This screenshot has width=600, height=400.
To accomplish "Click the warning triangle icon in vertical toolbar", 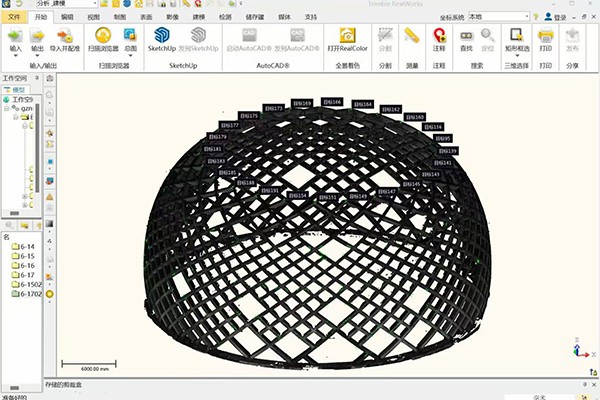I will 50,197.
